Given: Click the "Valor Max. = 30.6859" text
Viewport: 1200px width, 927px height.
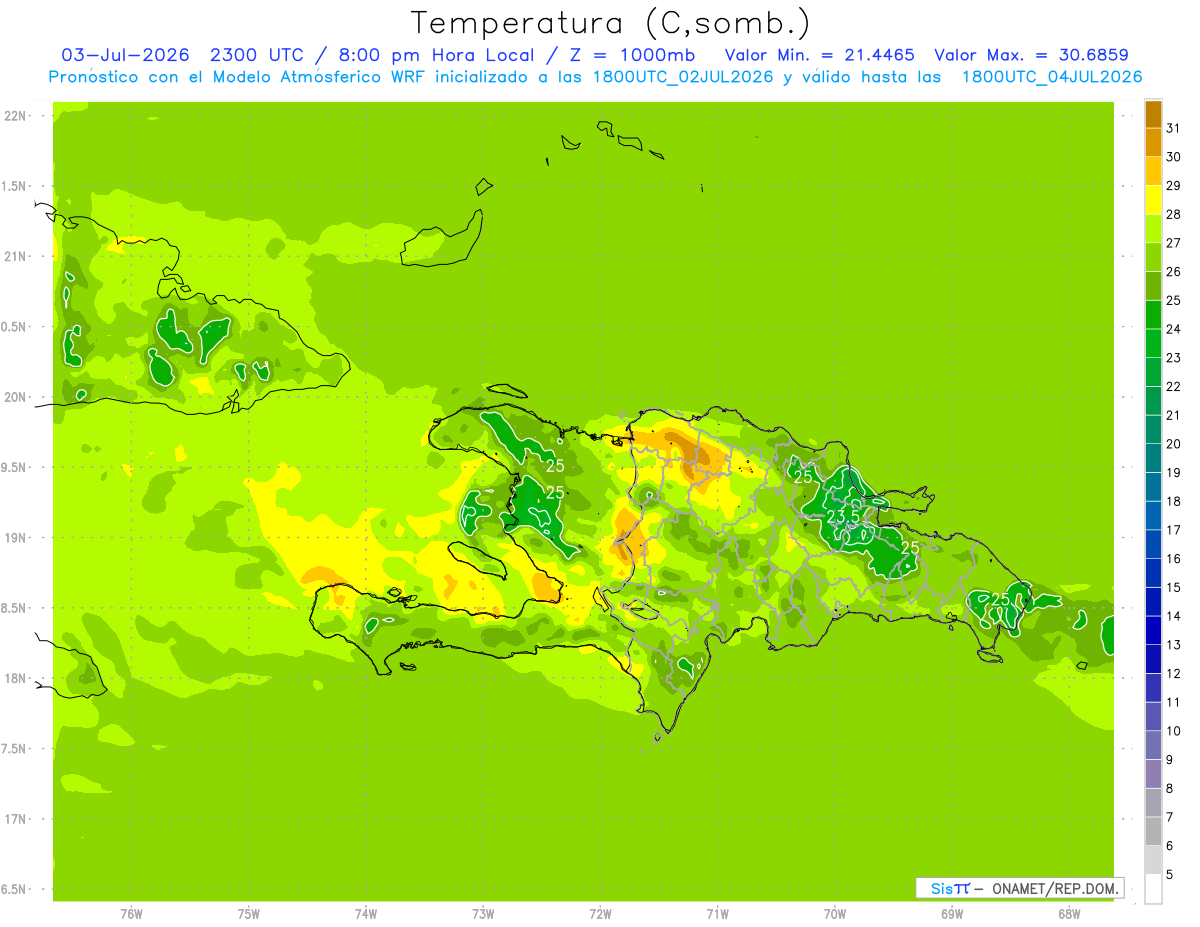Looking at the screenshot, I should tap(1033, 55).
